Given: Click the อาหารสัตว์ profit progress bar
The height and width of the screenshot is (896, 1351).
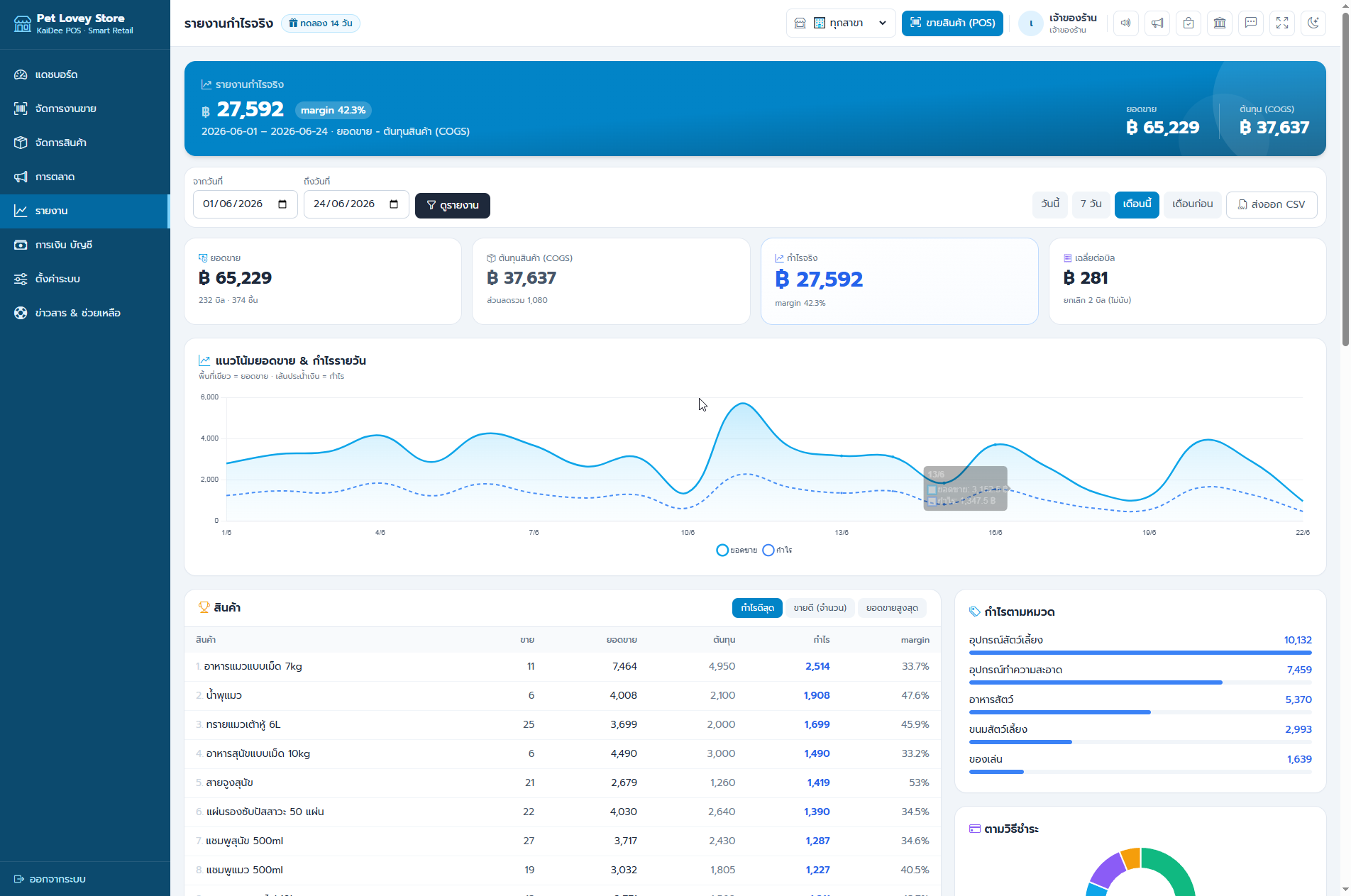Looking at the screenshot, I should pos(1140,712).
